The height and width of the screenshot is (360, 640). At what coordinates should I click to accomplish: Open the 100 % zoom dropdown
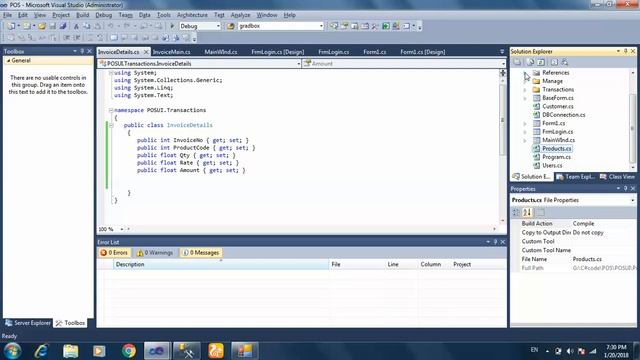click(x=122, y=229)
